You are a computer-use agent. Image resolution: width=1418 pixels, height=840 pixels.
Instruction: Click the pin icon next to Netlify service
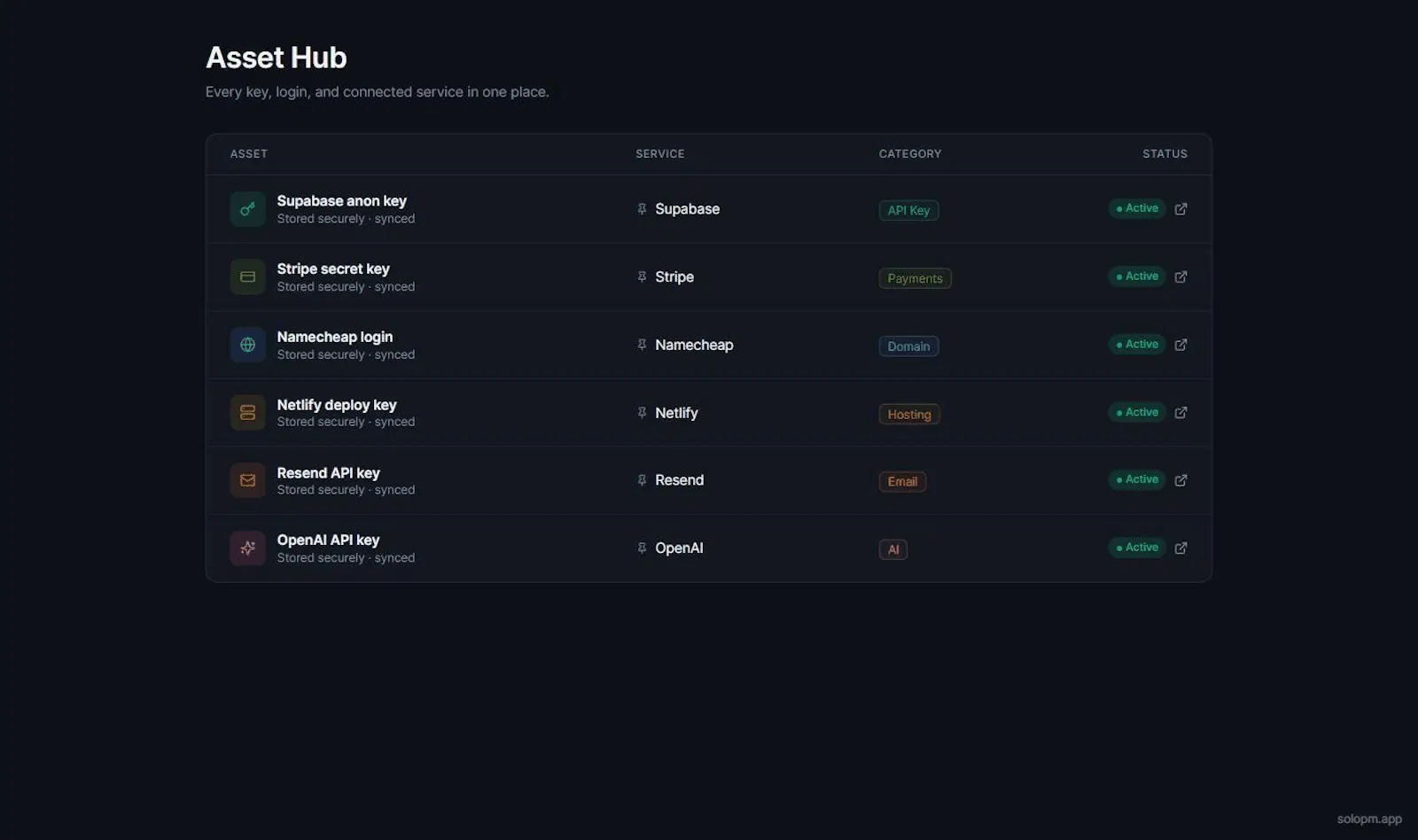pyautogui.click(x=642, y=412)
